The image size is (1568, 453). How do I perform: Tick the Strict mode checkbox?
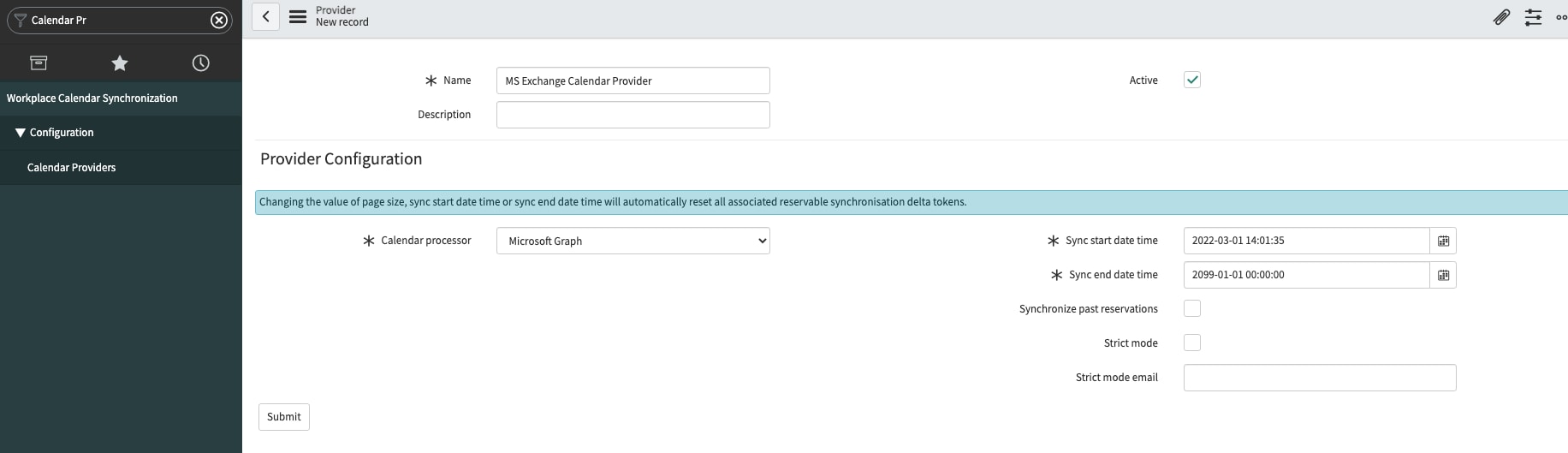pos(1192,343)
